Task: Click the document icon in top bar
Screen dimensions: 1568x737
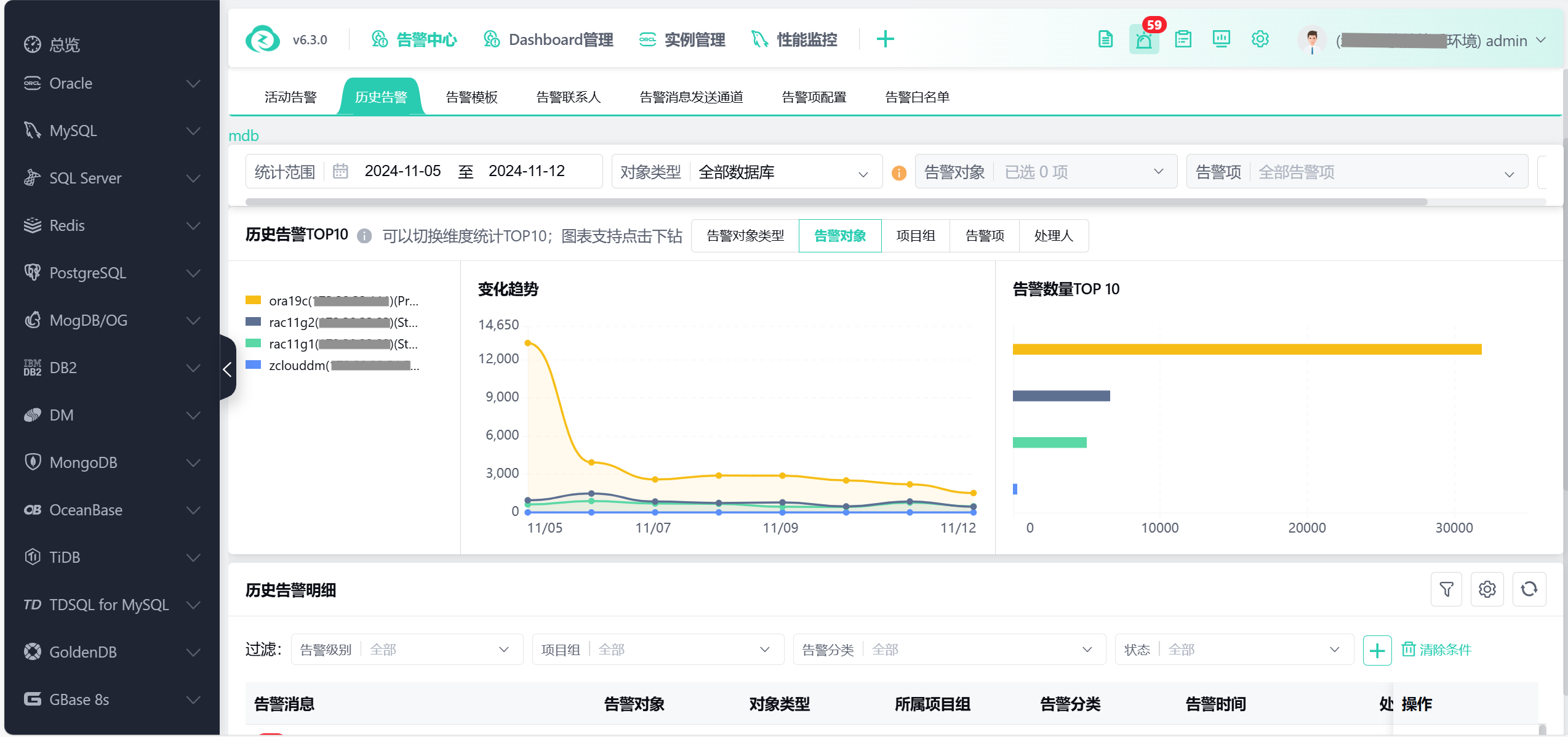Action: pyautogui.click(x=1105, y=40)
